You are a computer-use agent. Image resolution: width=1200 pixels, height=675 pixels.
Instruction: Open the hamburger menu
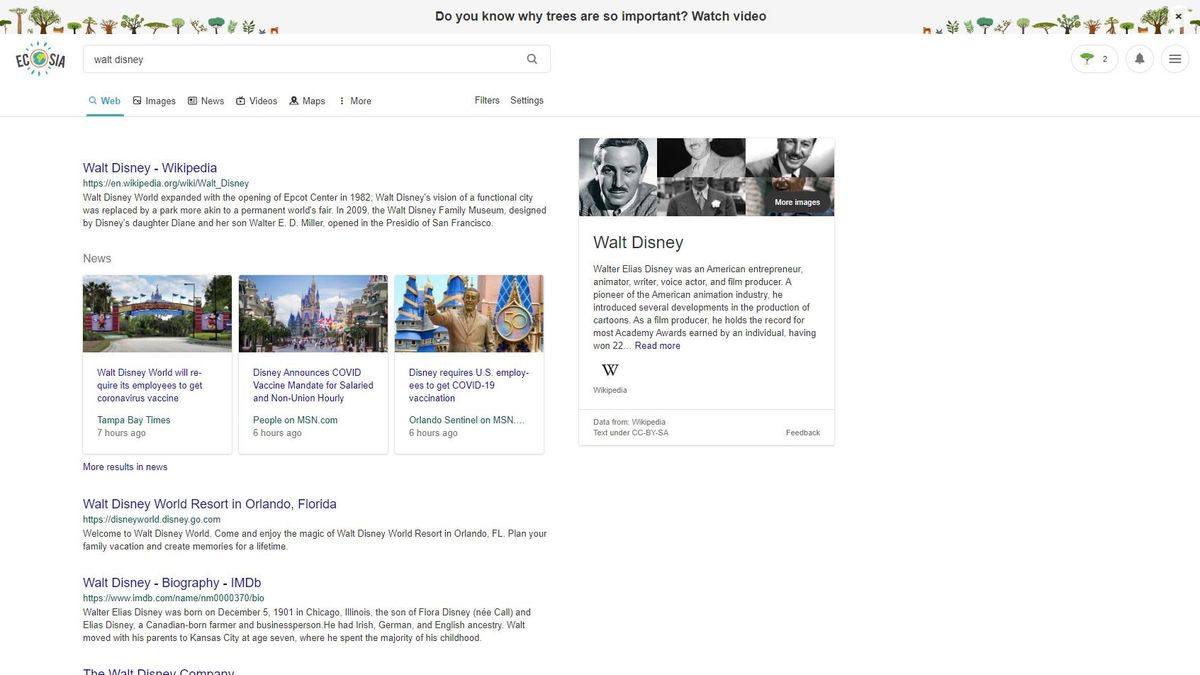click(1175, 58)
